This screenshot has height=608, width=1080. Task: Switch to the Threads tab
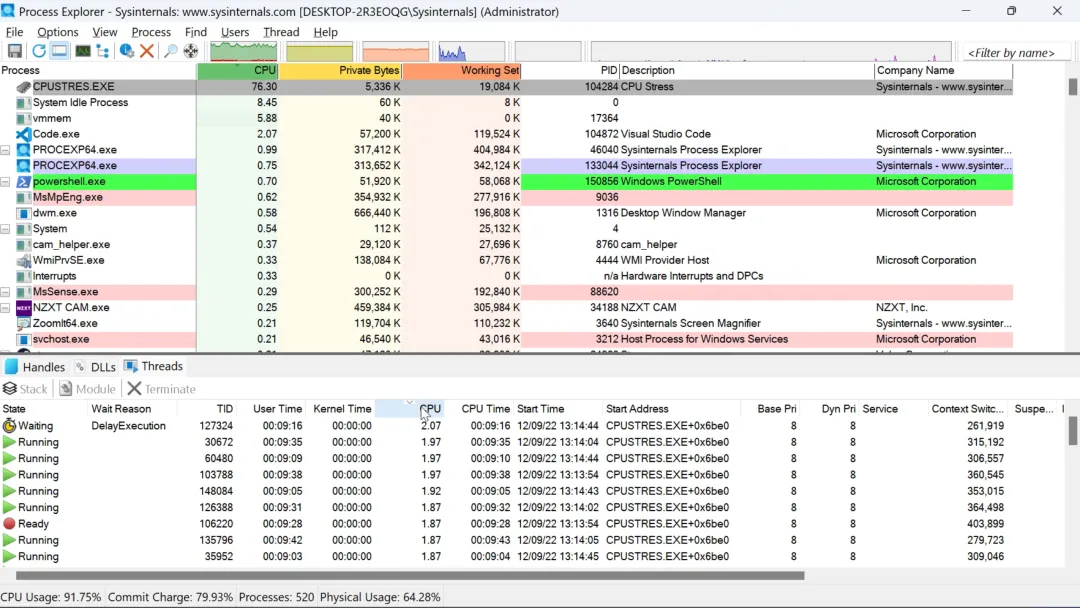[x=154, y=366]
